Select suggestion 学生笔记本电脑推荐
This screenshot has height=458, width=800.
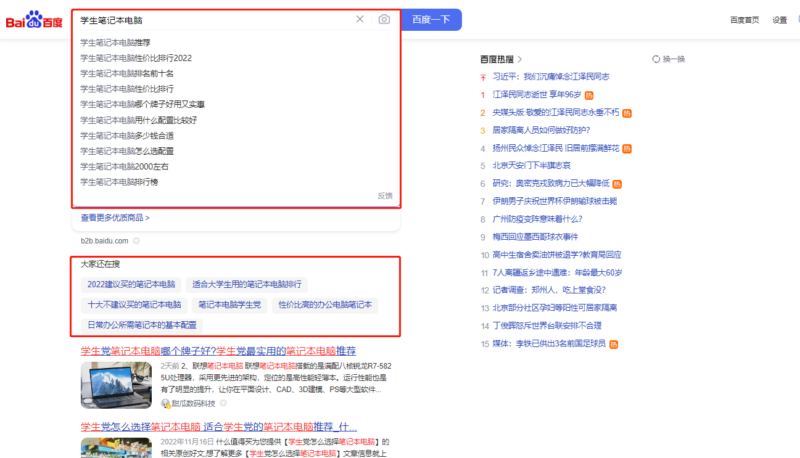(115, 42)
